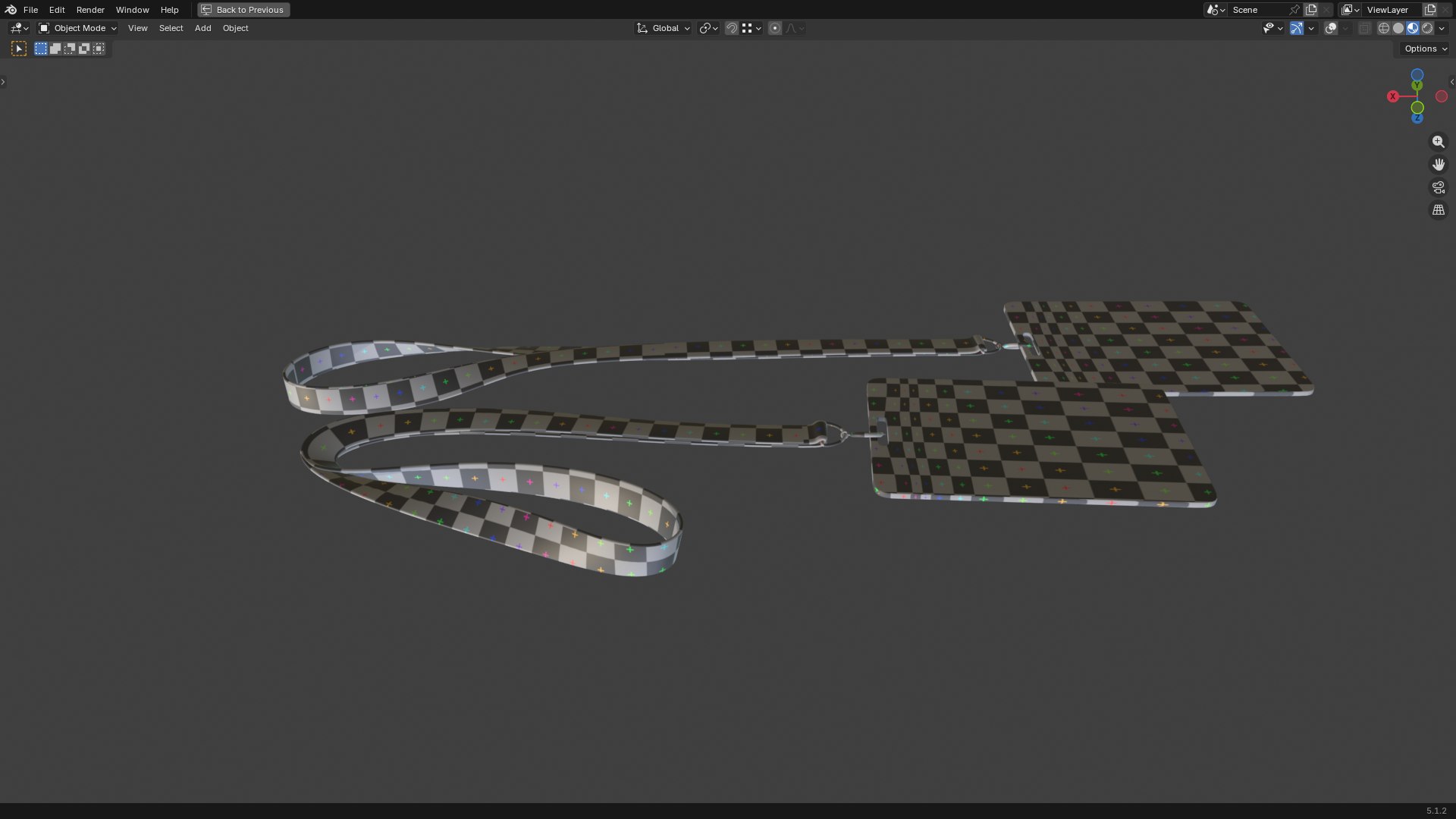This screenshot has height=819, width=1456.
Task: Click Back to Previous button
Action: (243, 10)
